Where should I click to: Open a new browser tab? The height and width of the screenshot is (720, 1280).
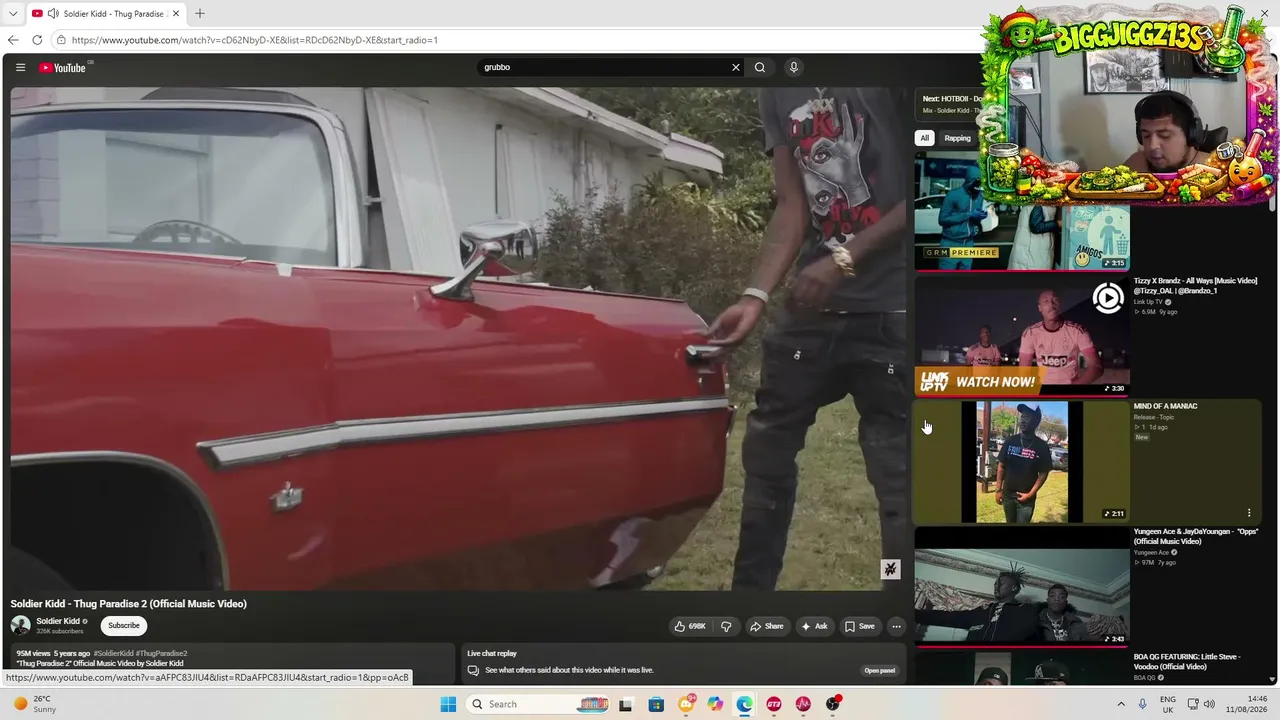[200, 14]
